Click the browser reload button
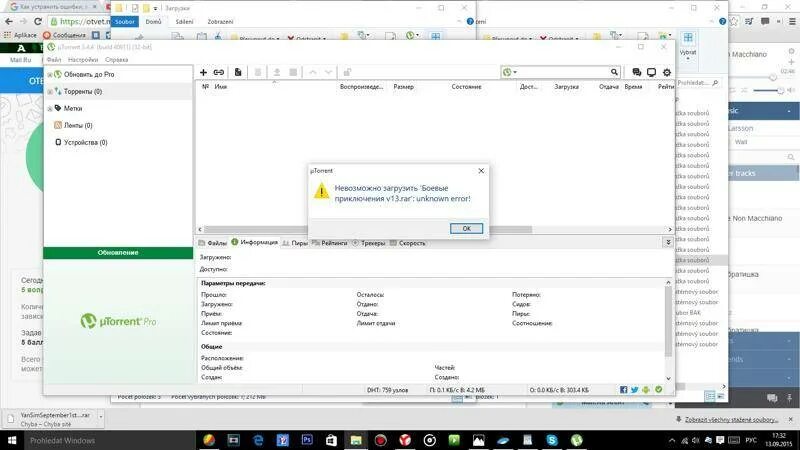Viewport: 800px width, 450px height. 38,21
